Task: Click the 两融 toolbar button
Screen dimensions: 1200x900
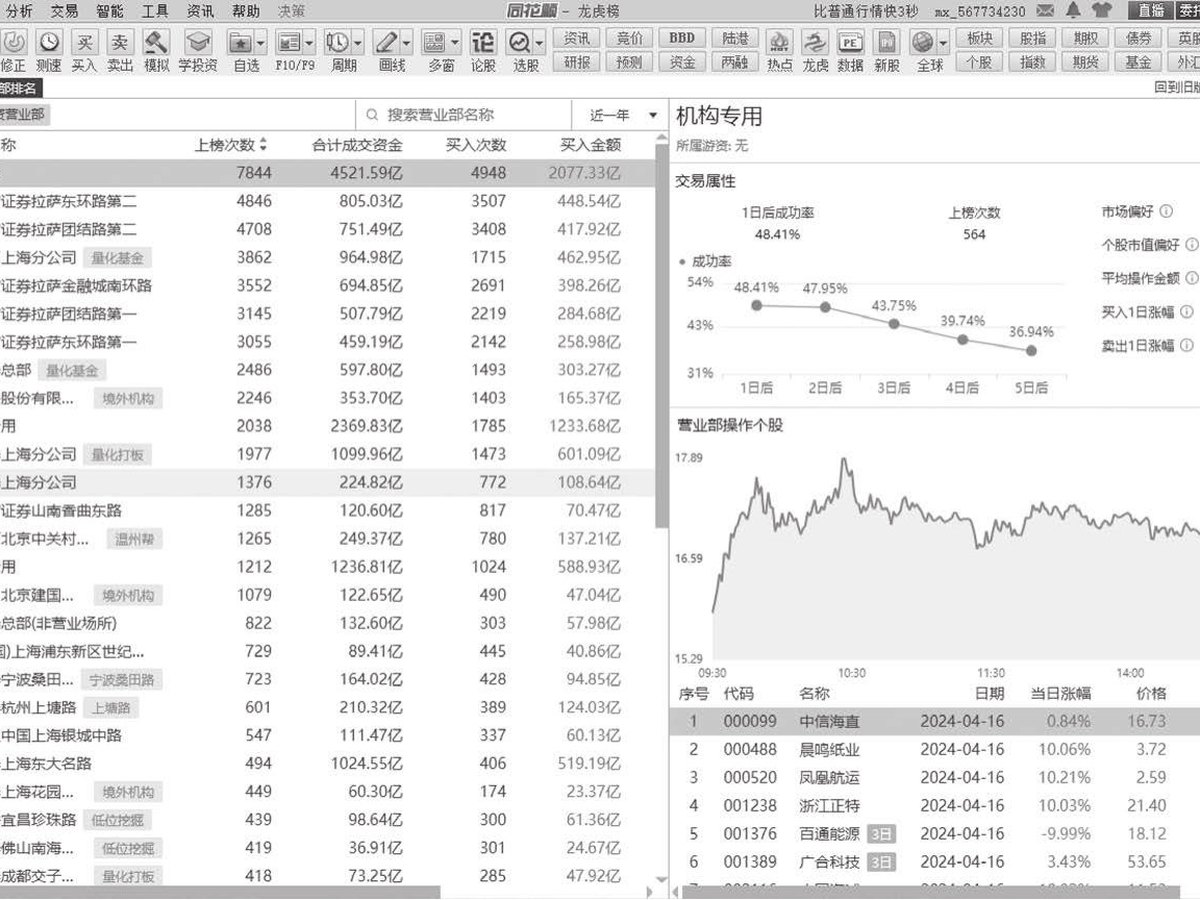Action: tap(734, 62)
